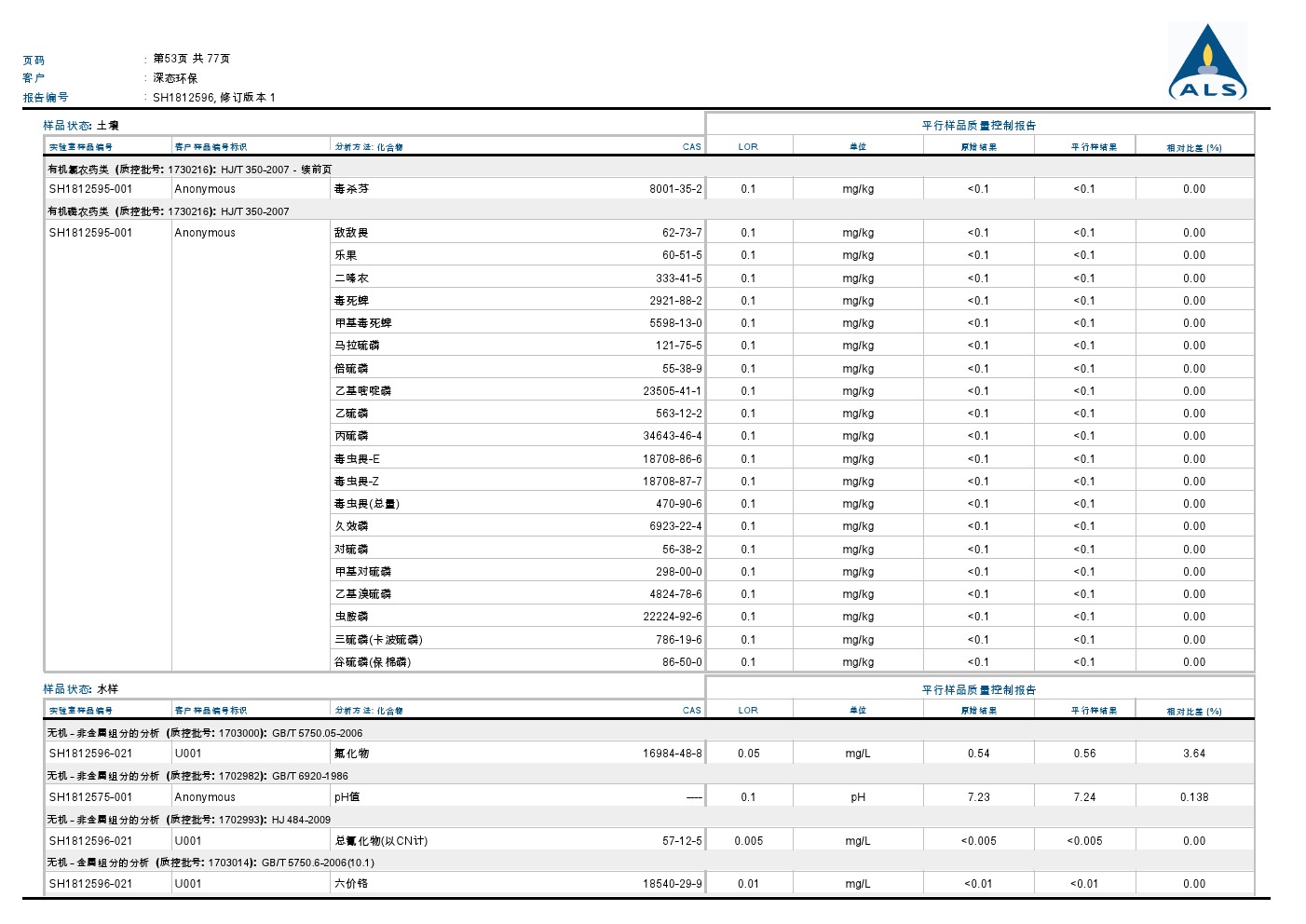Click the 样品状态: 水样 section heading
Viewport: 1306px width, 924px height.
(81, 689)
